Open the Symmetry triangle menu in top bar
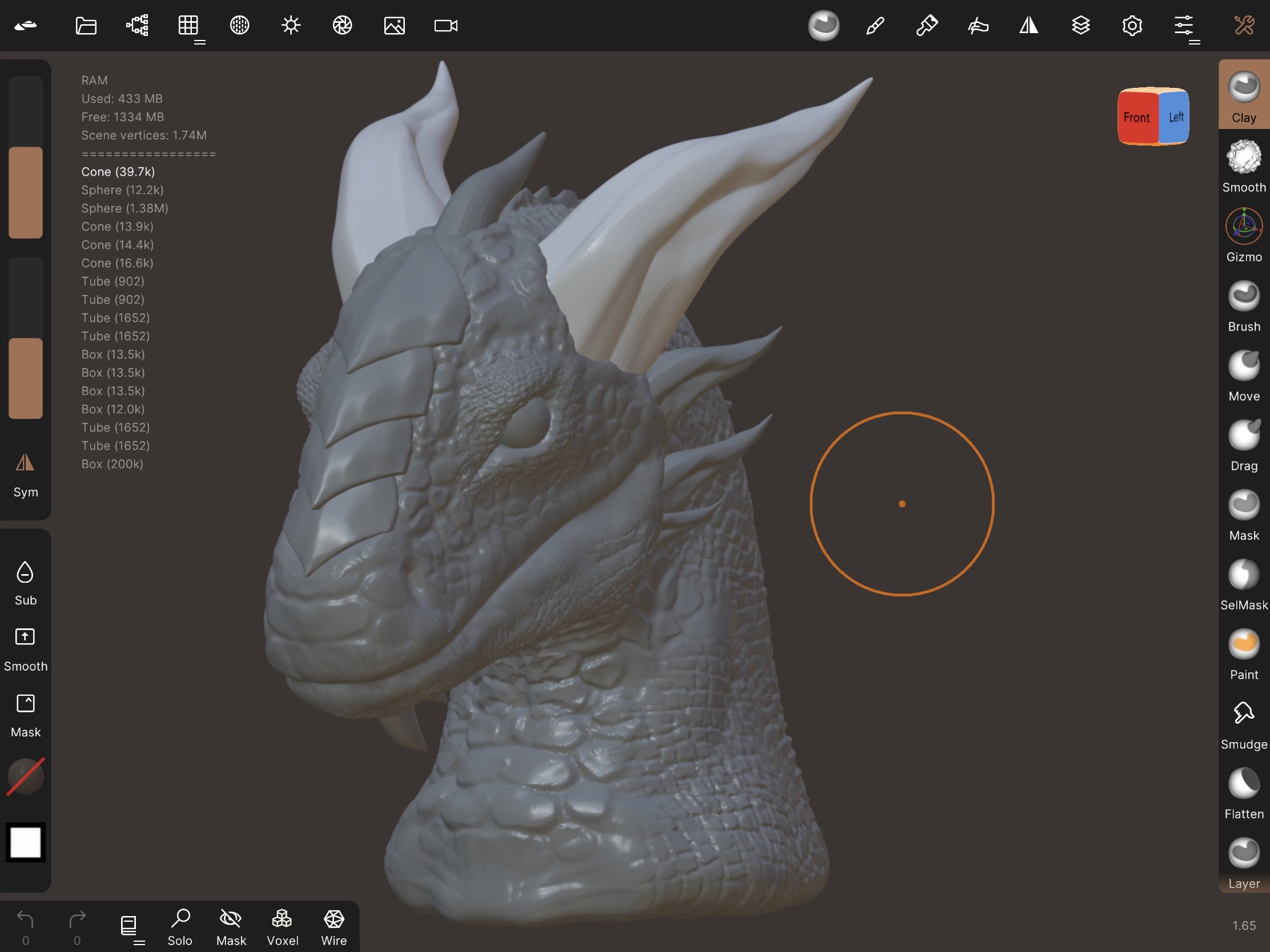This screenshot has height=952, width=1270. coord(1029,25)
